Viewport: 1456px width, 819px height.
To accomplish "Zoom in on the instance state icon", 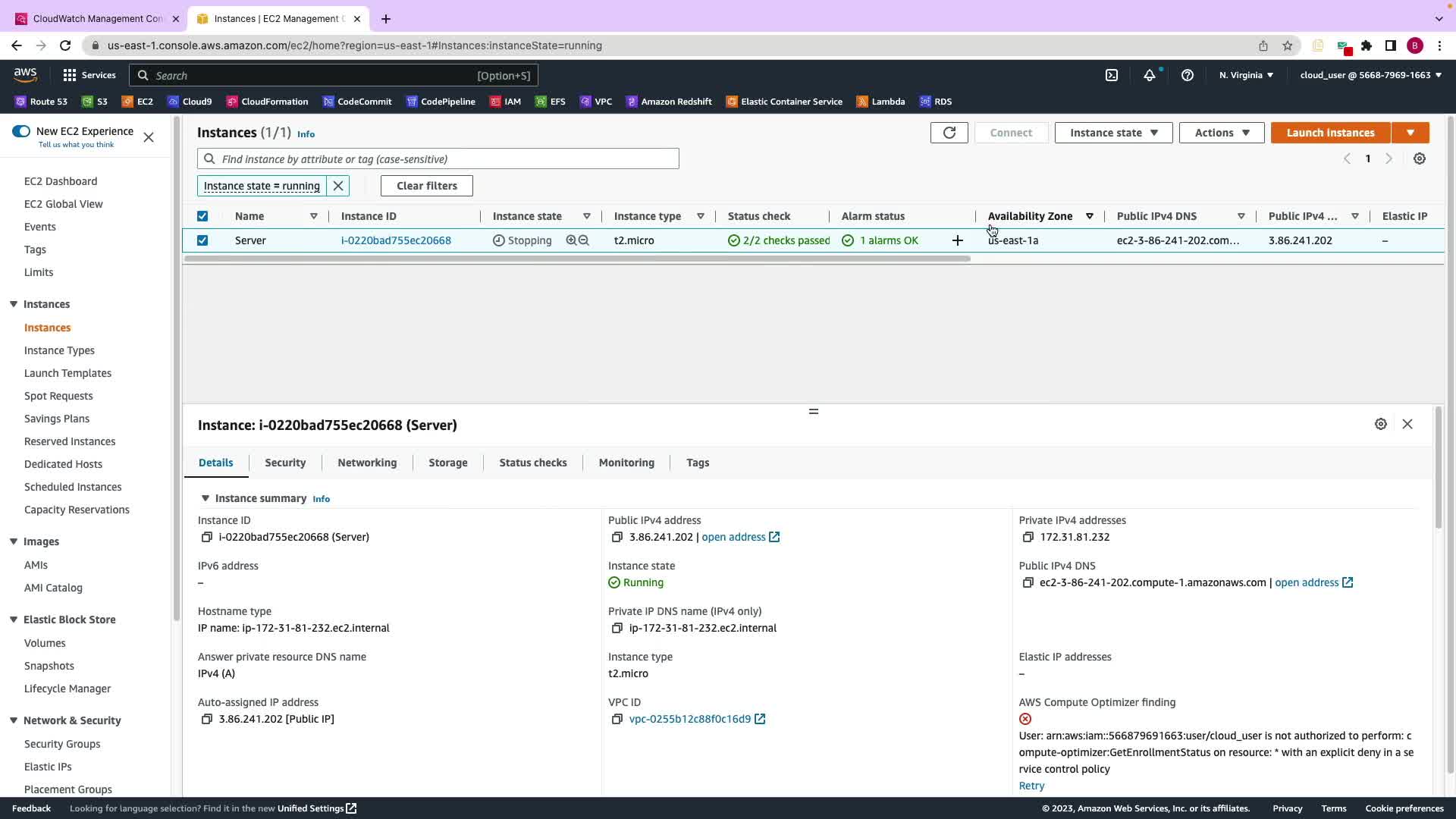I will tap(571, 240).
